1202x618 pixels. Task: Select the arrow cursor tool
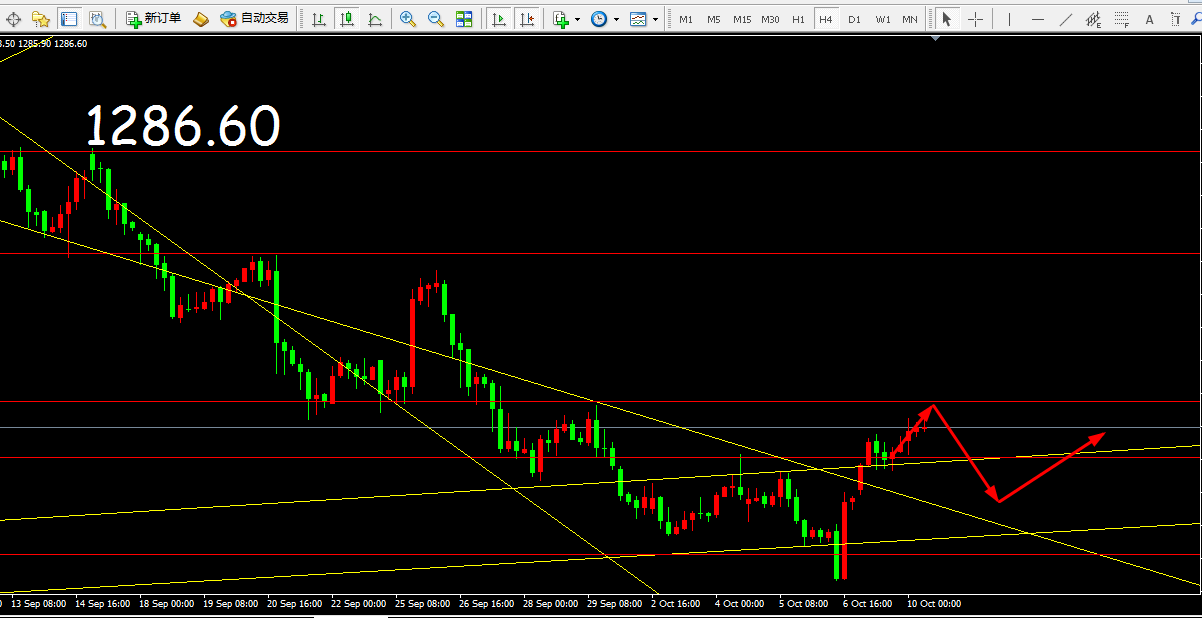pos(945,18)
